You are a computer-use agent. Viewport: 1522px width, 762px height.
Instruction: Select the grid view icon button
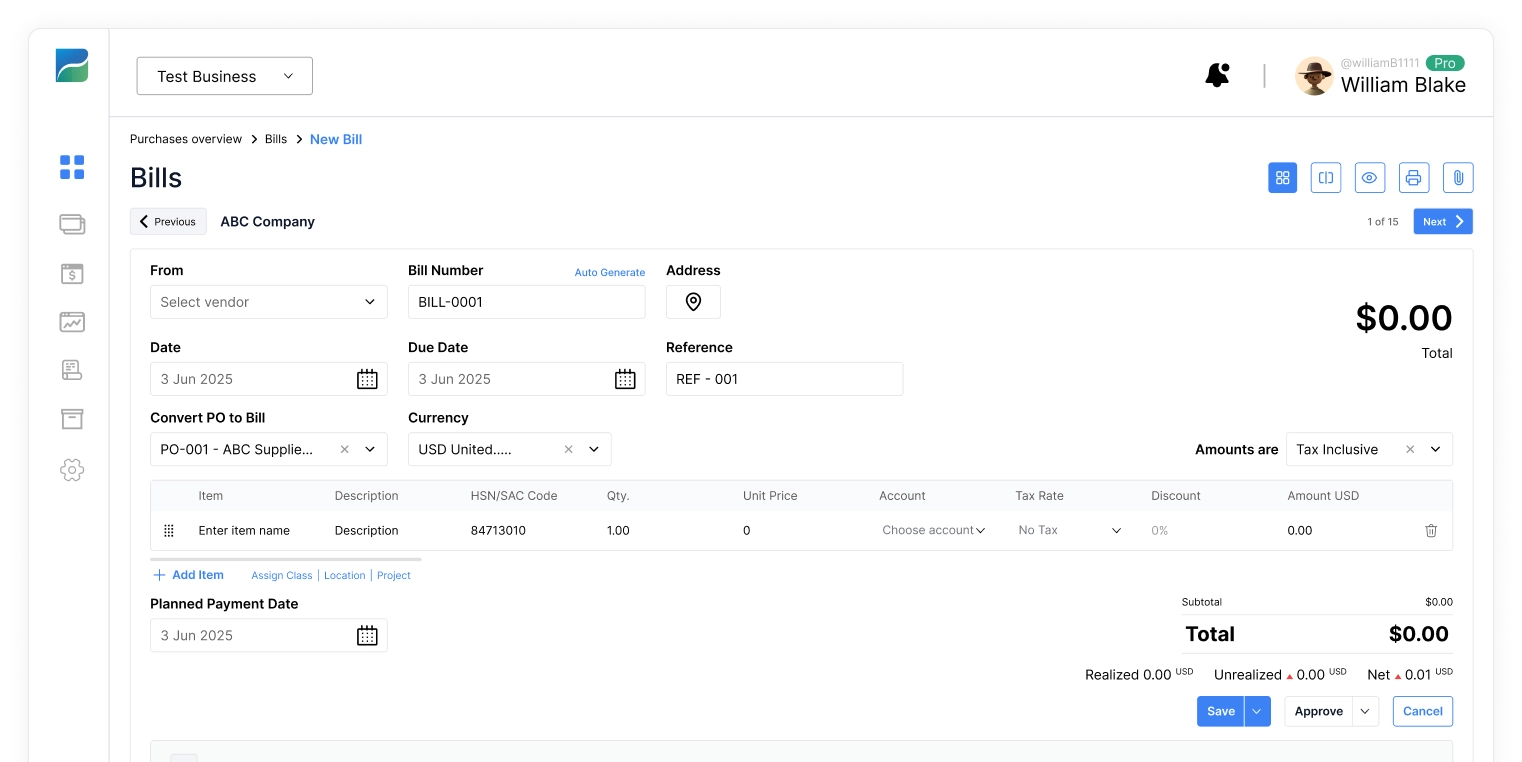point(1282,178)
